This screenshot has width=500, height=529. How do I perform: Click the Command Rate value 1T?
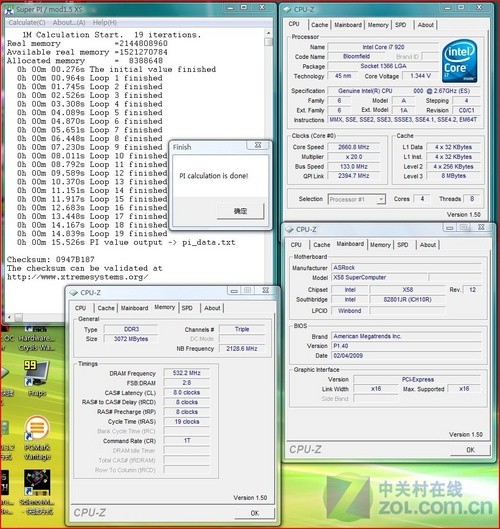(x=187, y=441)
